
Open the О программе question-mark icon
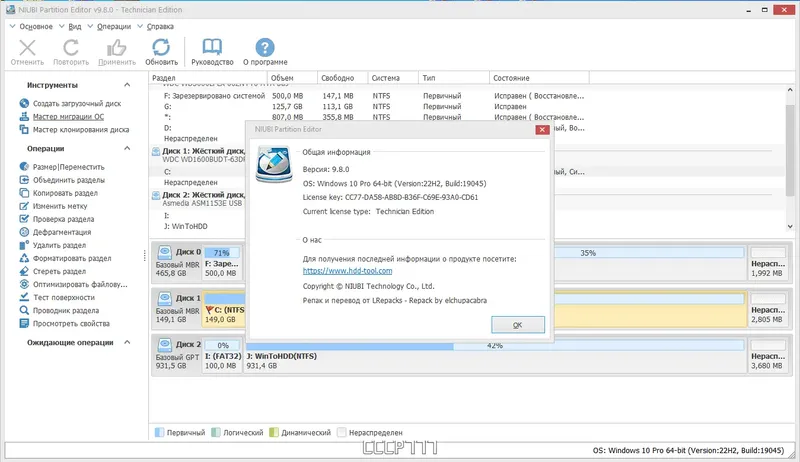click(265, 47)
